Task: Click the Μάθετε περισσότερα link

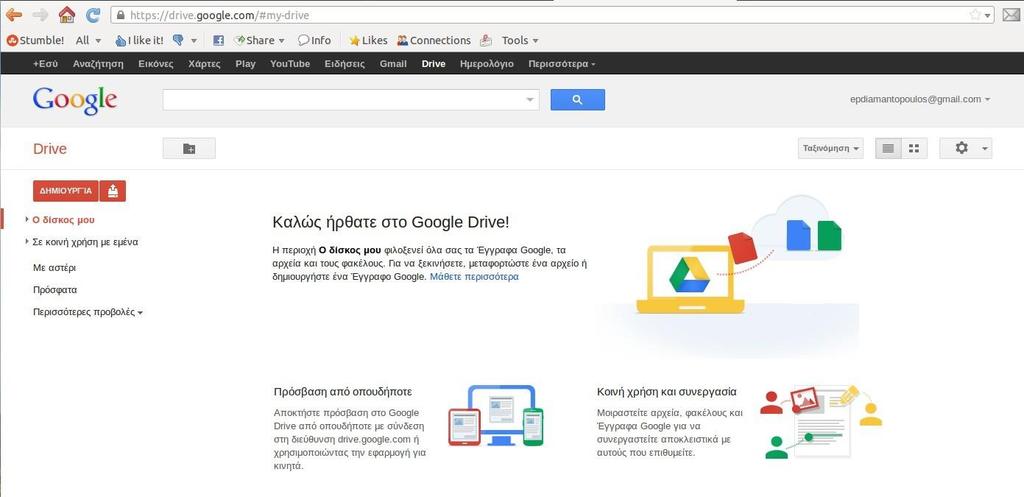Action: (474, 277)
